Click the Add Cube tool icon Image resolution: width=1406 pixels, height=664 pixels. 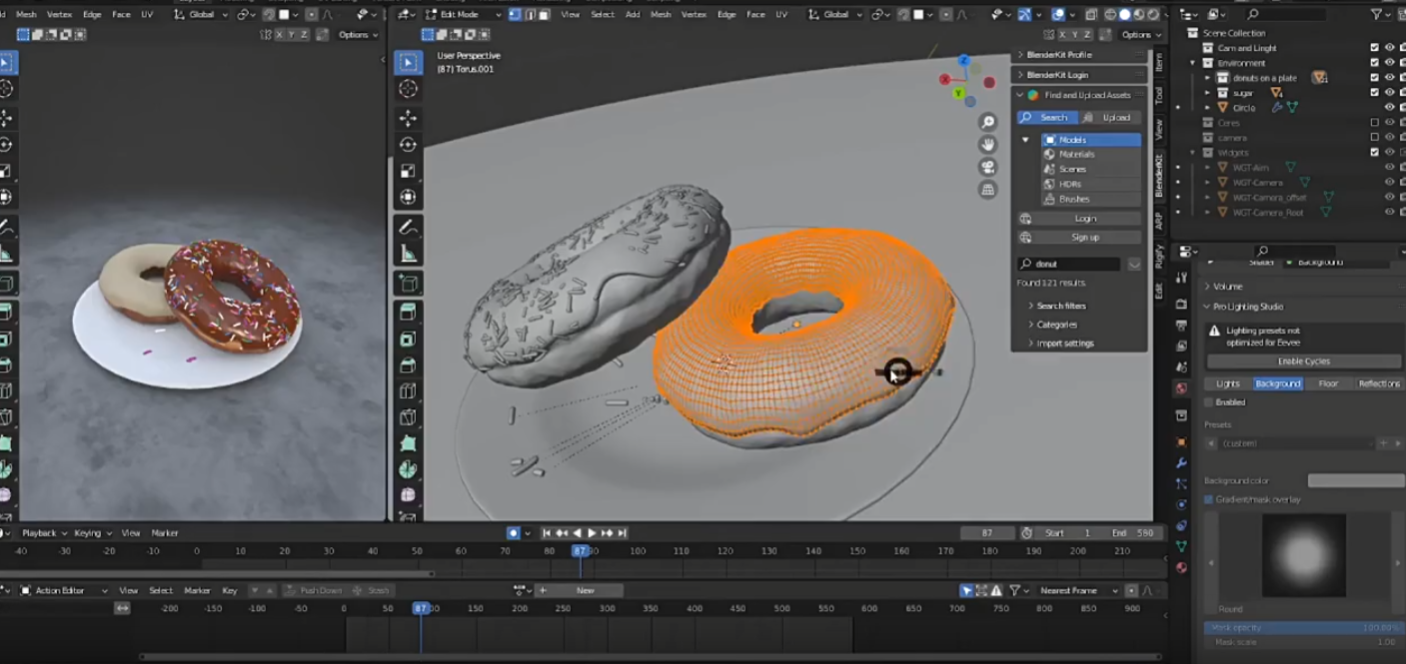(408, 285)
